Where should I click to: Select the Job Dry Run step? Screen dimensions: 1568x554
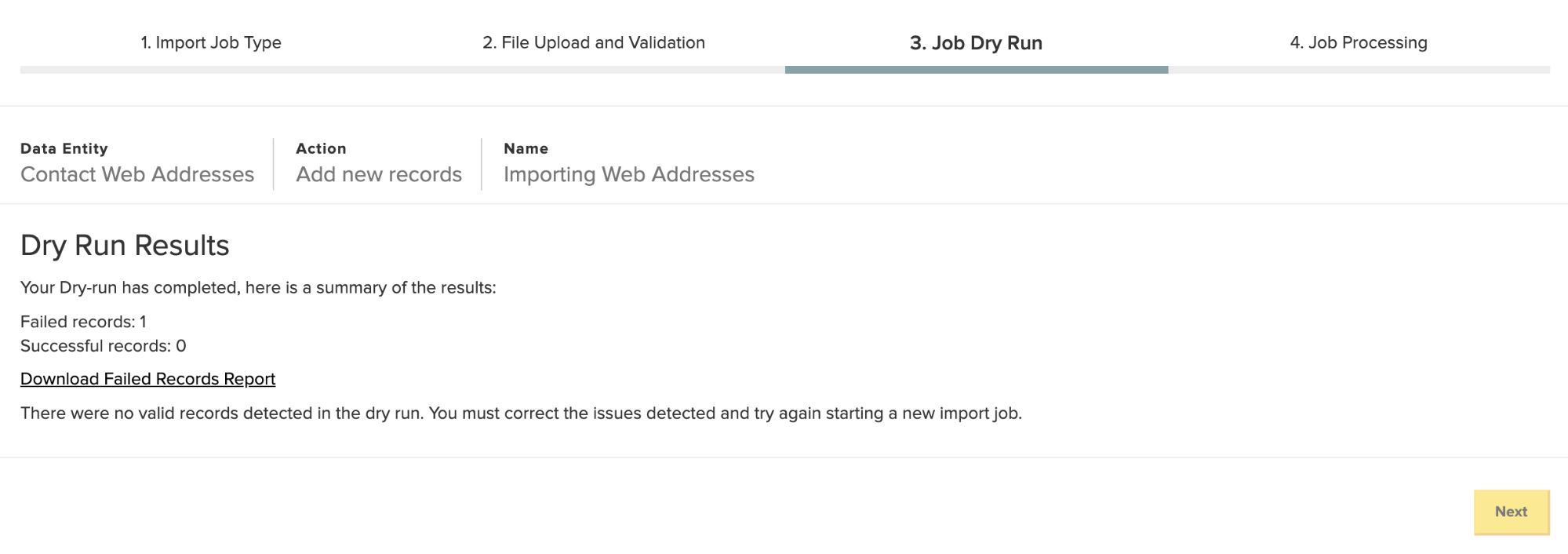click(x=976, y=43)
